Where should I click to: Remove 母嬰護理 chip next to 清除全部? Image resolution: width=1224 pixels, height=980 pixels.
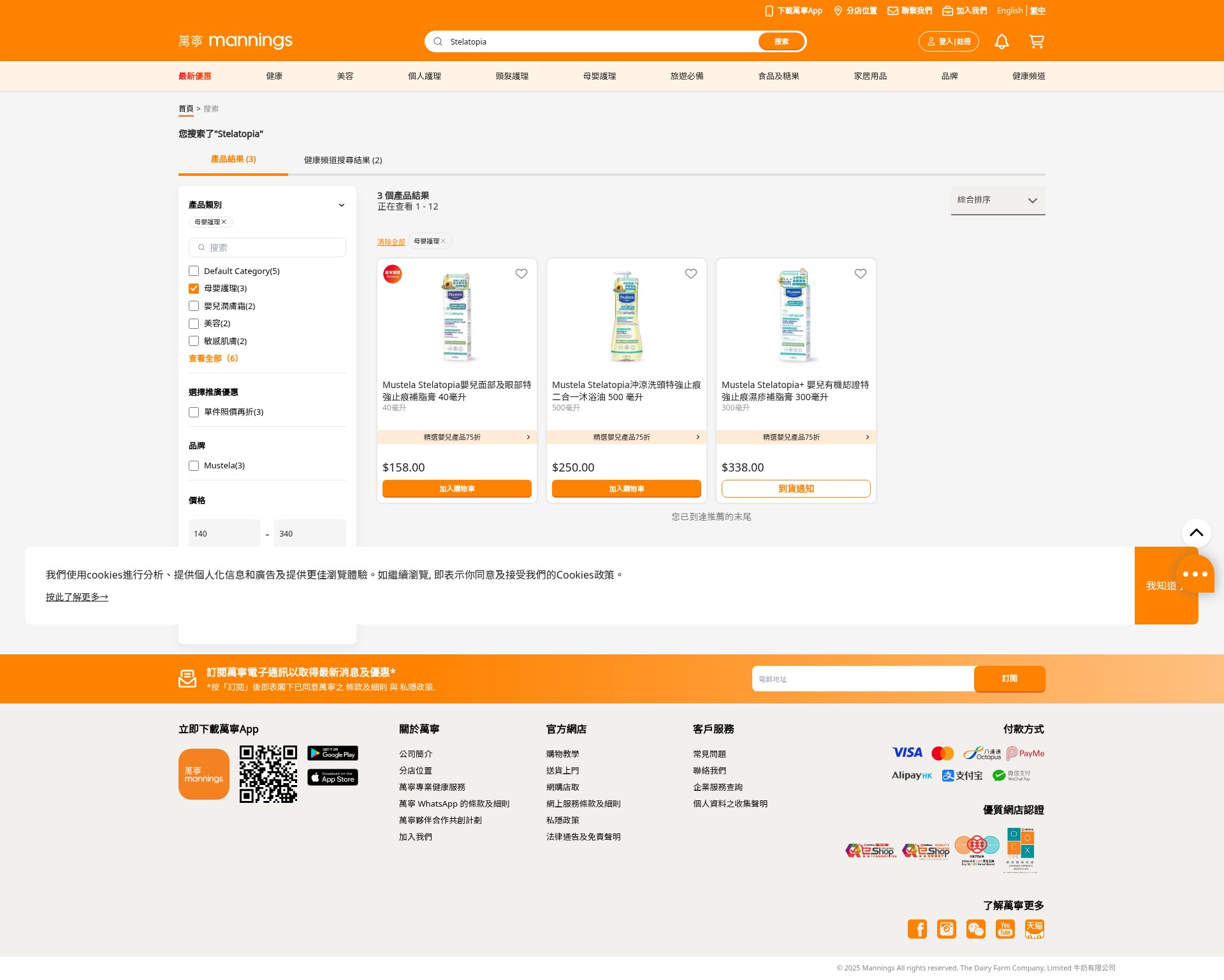point(443,241)
